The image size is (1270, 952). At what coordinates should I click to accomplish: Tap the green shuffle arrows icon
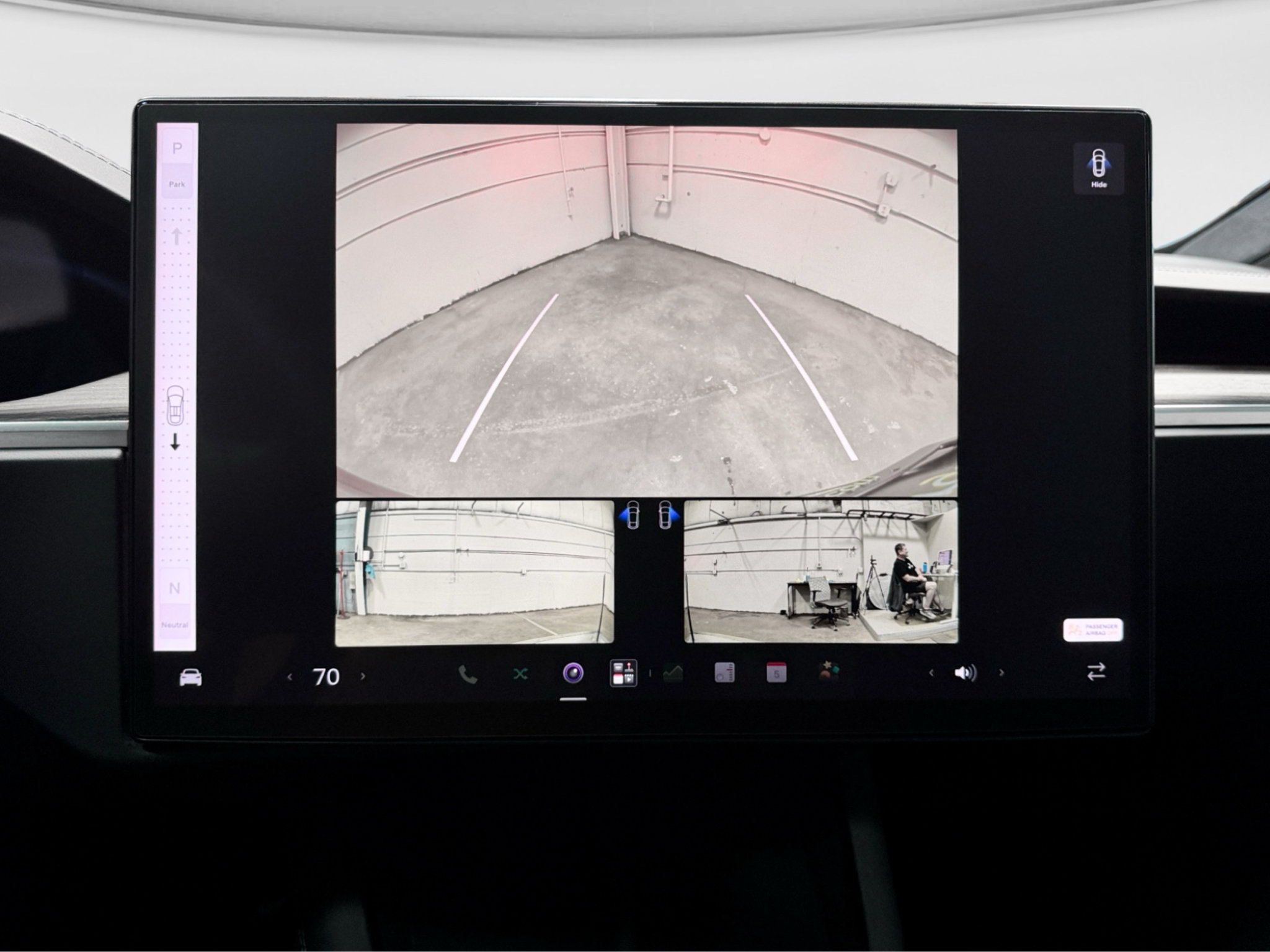click(520, 674)
